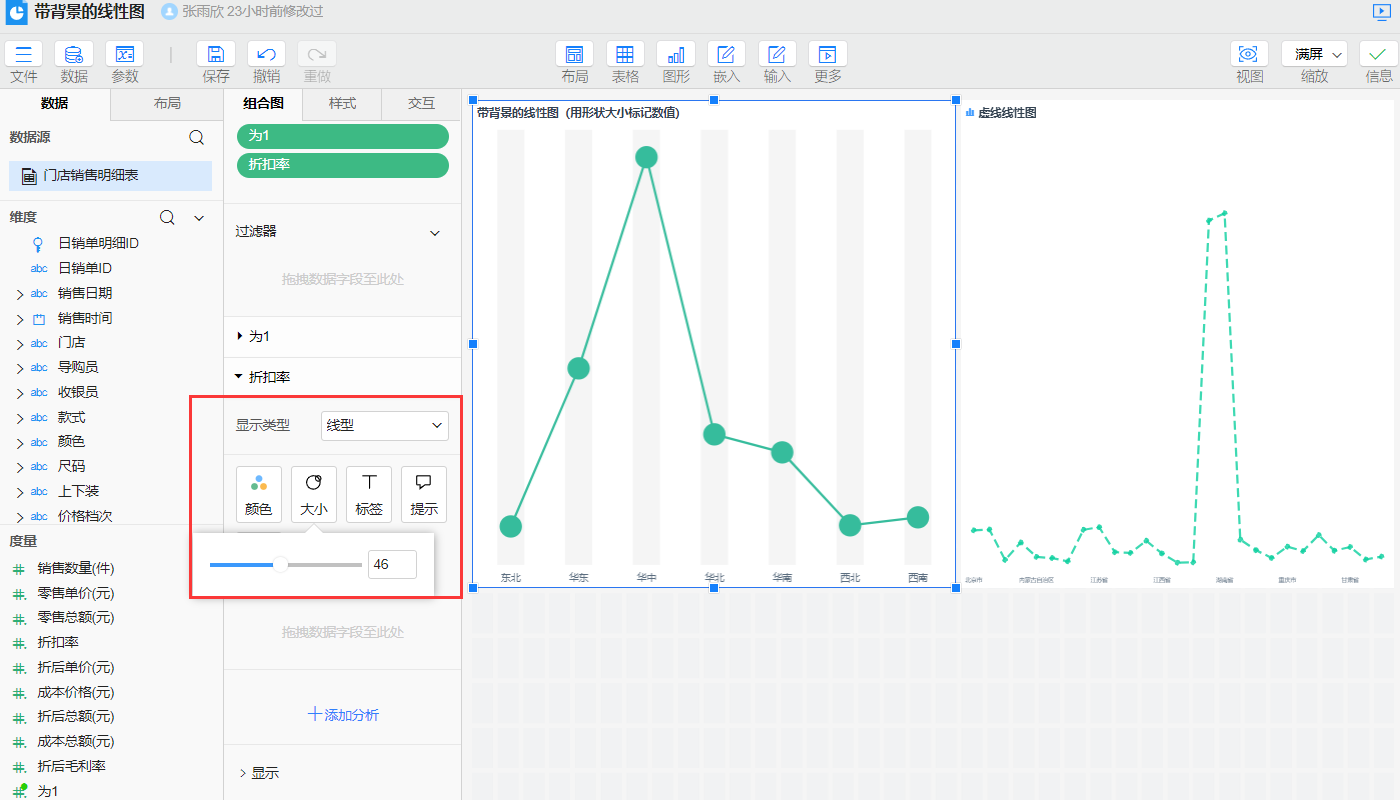Expand the 为1 settings section
Image resolution: width=1400 pixels, height=800 pixels.
240,337
